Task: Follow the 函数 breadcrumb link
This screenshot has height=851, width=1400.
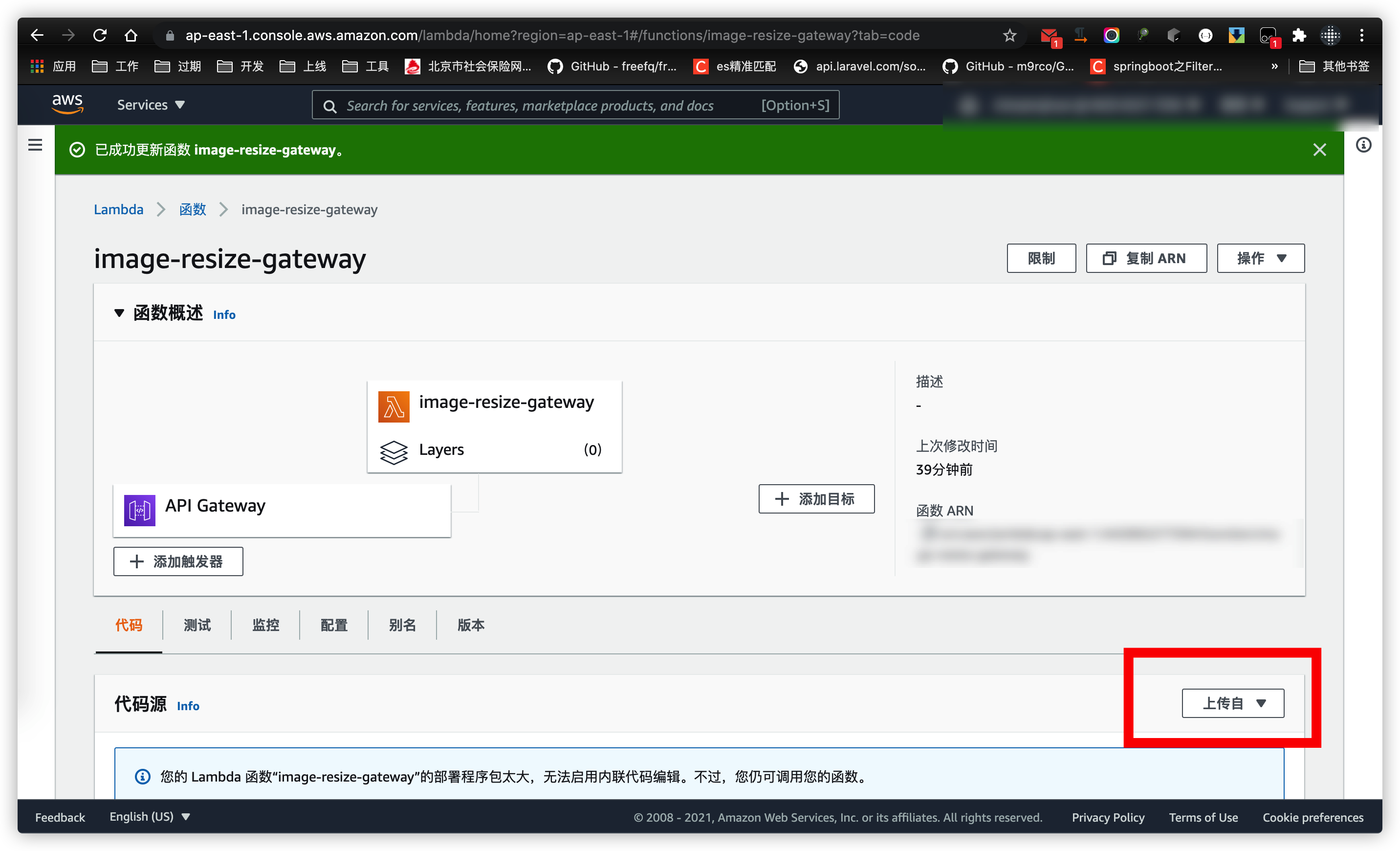Action: (193, 209)
